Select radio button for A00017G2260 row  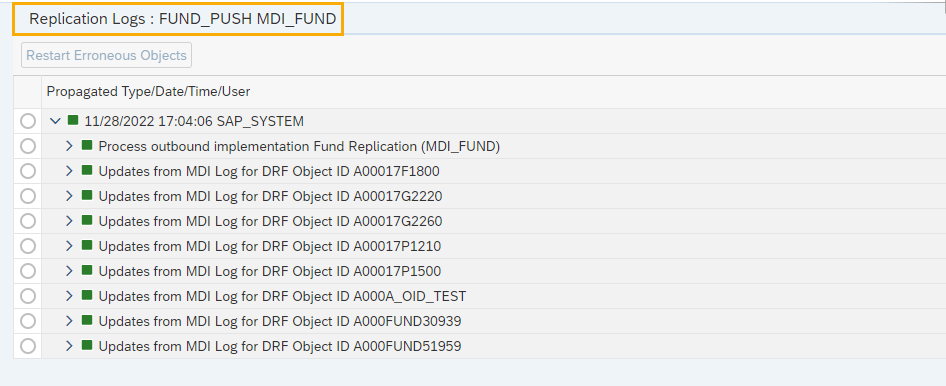[x=28, y=221]
